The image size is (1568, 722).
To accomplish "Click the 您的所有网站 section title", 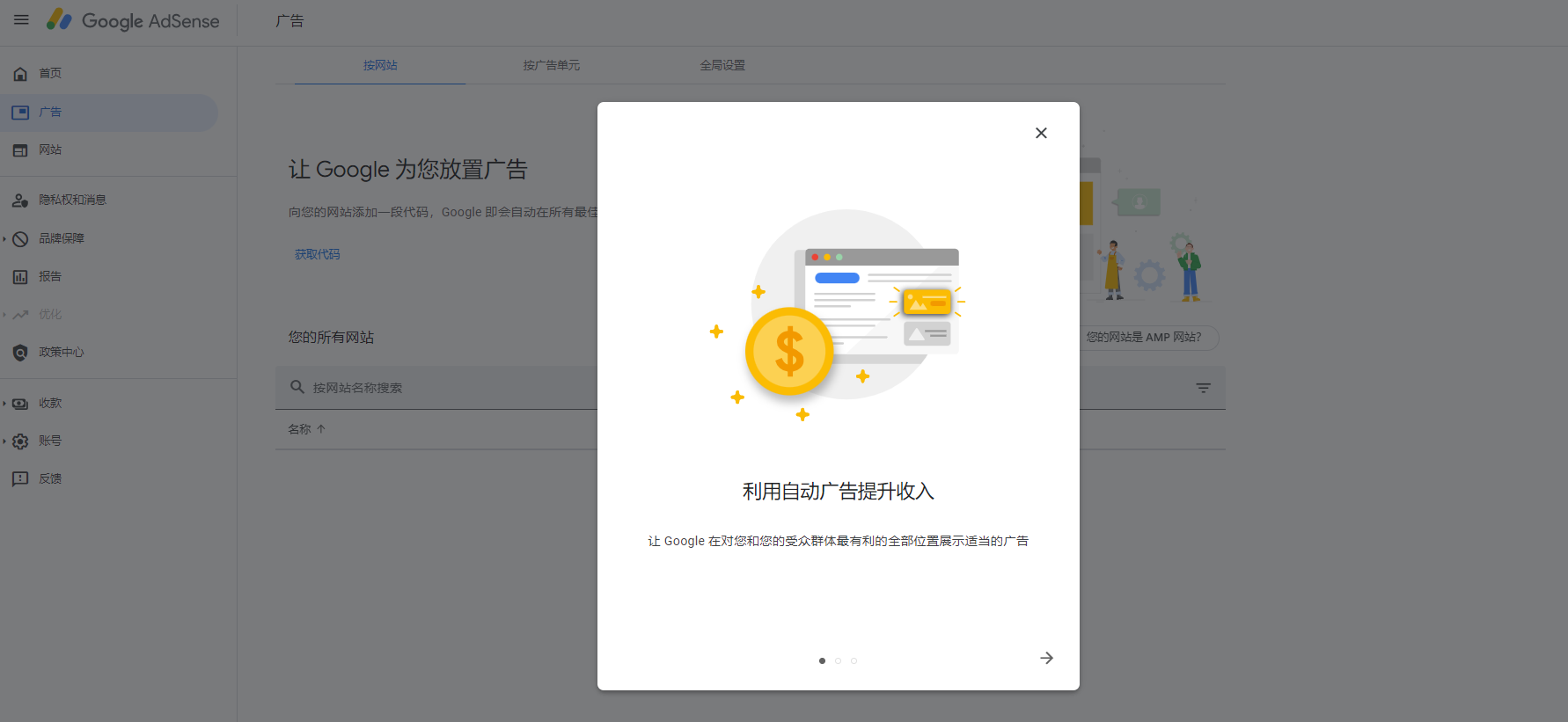I will pos(331,338).
